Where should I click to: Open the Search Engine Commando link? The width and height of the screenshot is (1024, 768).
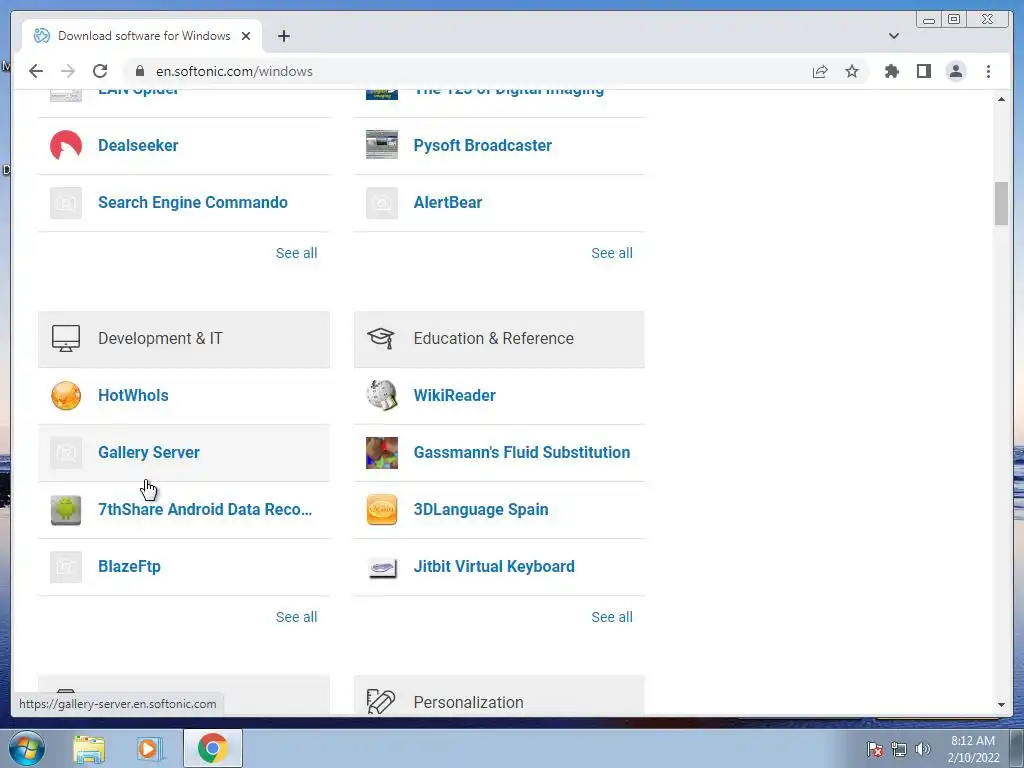click(193, 202)
